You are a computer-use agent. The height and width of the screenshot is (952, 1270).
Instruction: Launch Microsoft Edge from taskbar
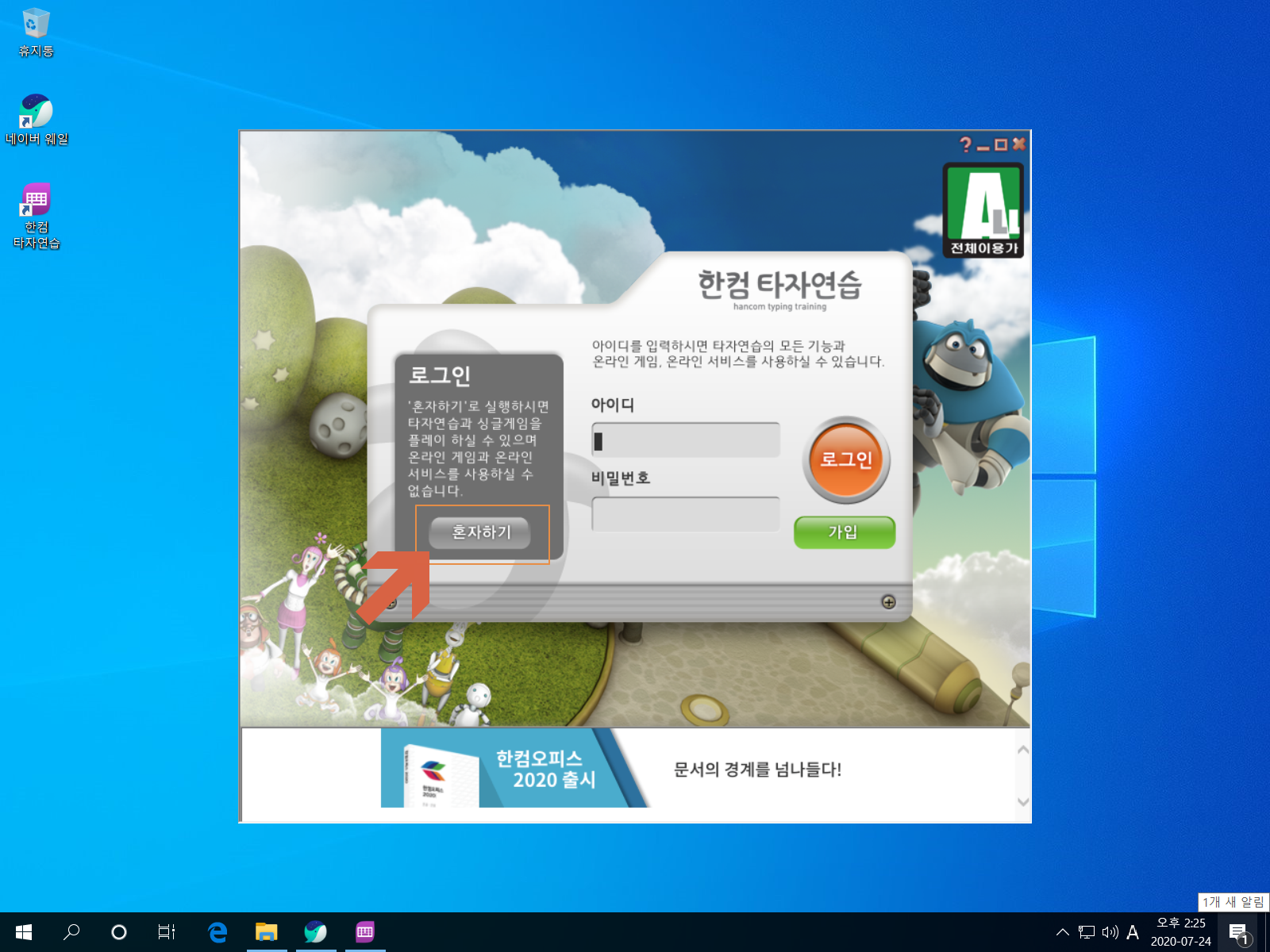click(x=217, y=932)
